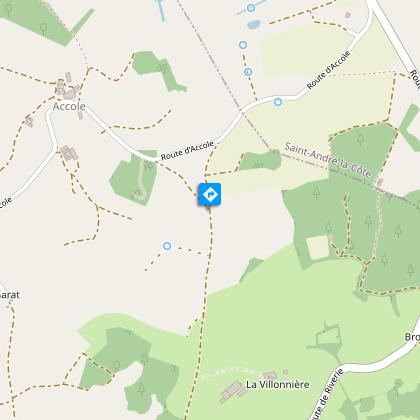Image resolution: width=420 pixels, height=420 pixels.
Task: Select the Saint-André-la-Côte boundary label
Action: 328,160
